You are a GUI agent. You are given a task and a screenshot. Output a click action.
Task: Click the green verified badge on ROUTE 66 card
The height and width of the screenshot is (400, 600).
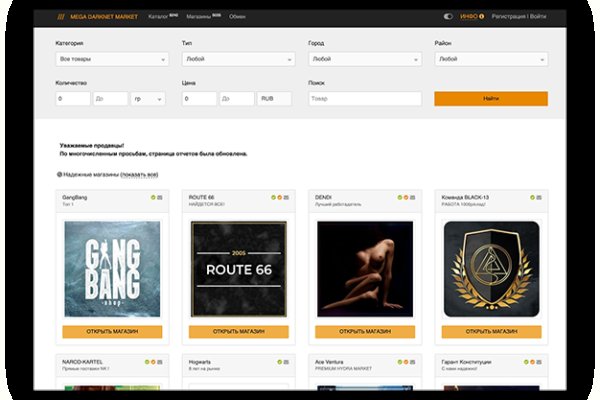click(x=274, y=197)
